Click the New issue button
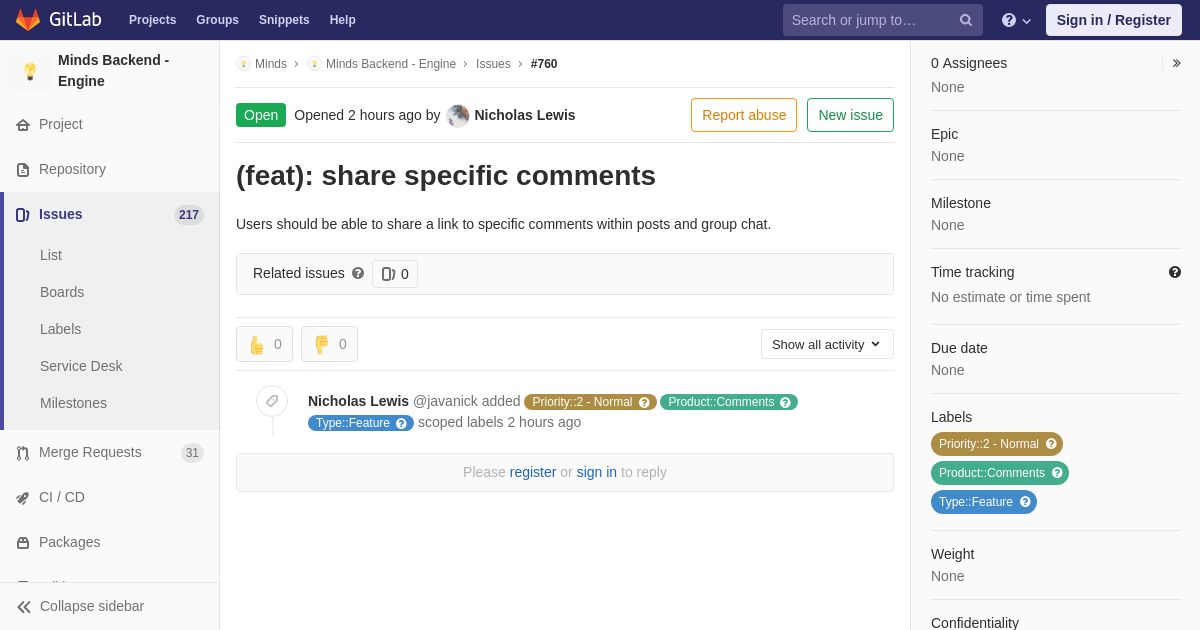Image resolution: width=1200 pixels, height=630 pixels. [x=850, y=115]
